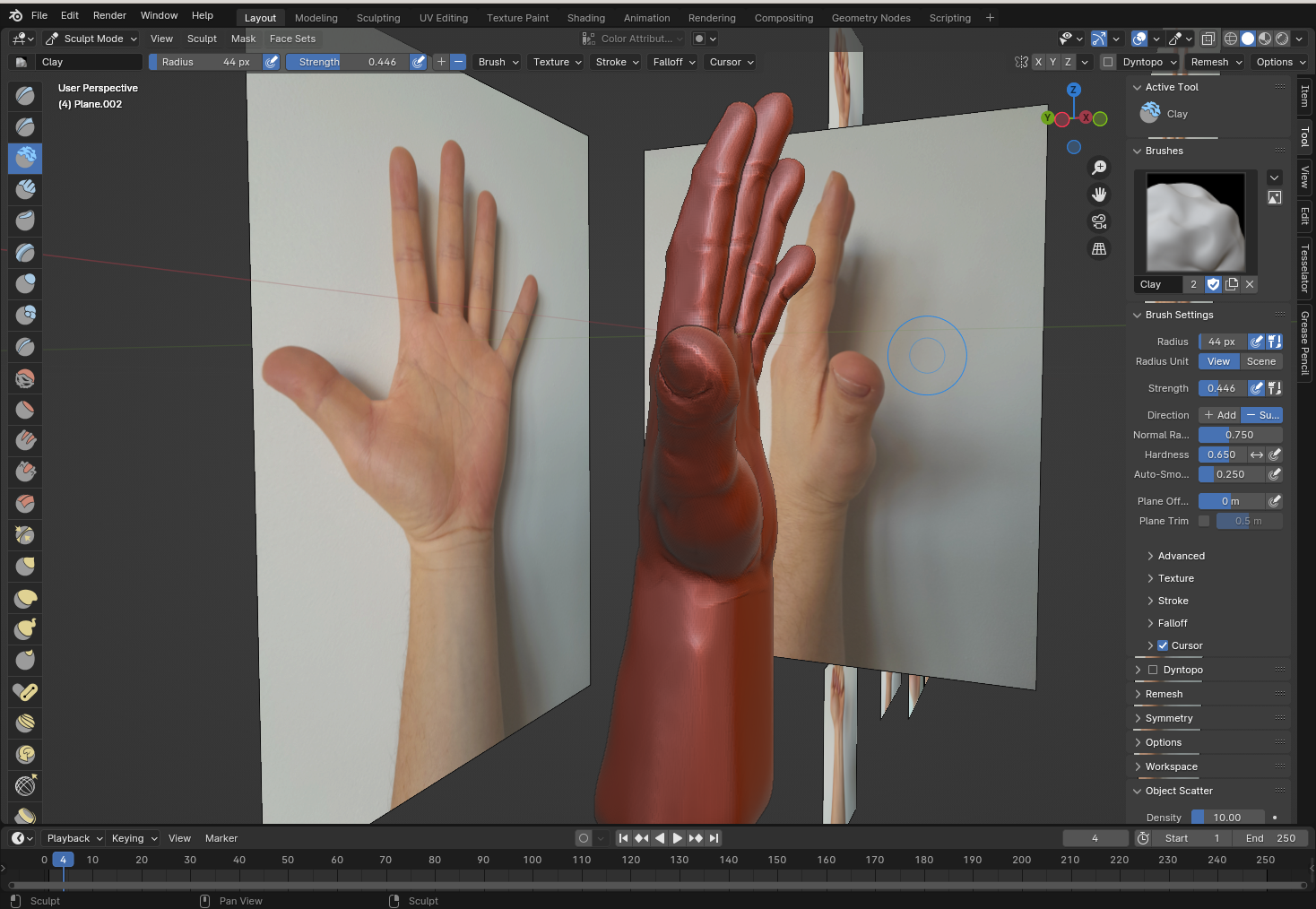Toggle the viewport overlays button
The width and height of the screenshot is (1316, 909).
1139,39
